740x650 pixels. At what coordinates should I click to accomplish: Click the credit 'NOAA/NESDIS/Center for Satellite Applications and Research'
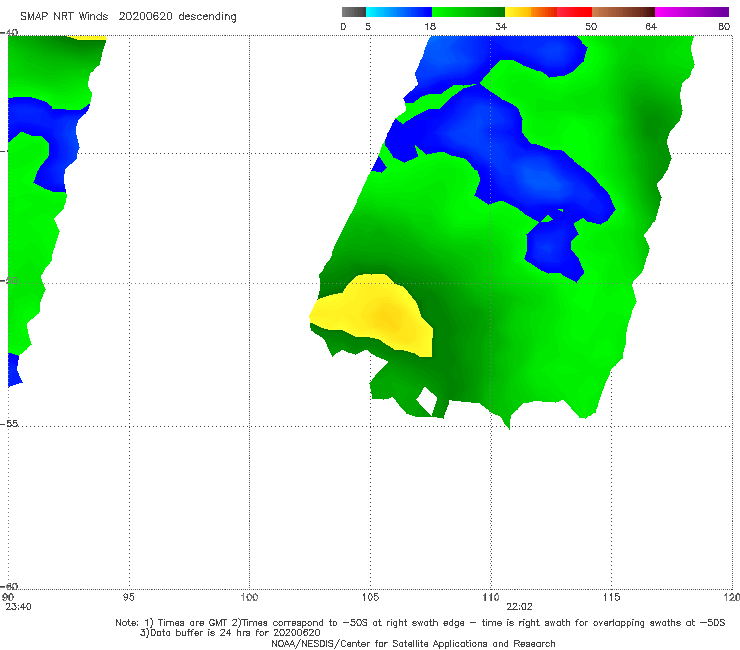[413, 643]
